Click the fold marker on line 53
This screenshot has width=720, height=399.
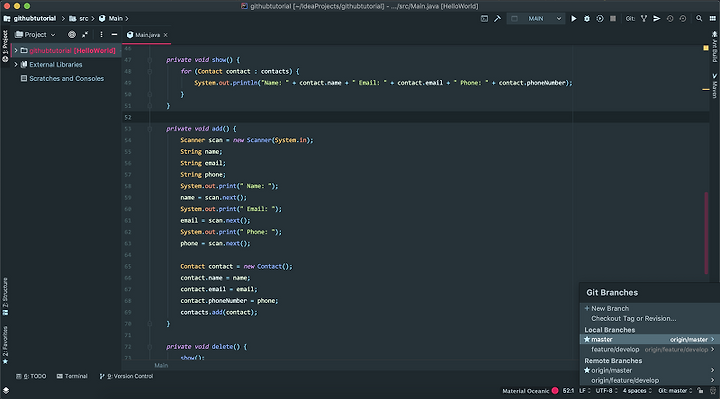pos(150,129)
